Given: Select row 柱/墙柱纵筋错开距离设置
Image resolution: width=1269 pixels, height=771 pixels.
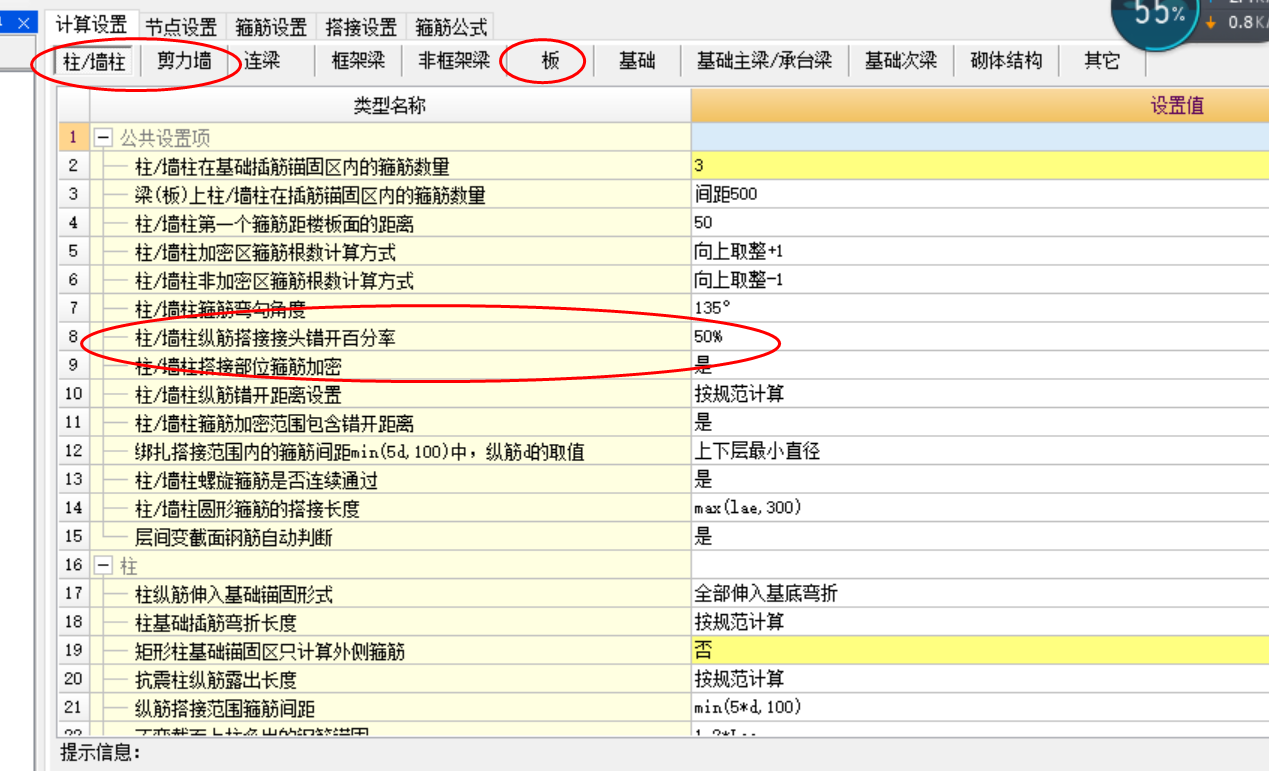Looking at the screenshot, I should [238, 395].
